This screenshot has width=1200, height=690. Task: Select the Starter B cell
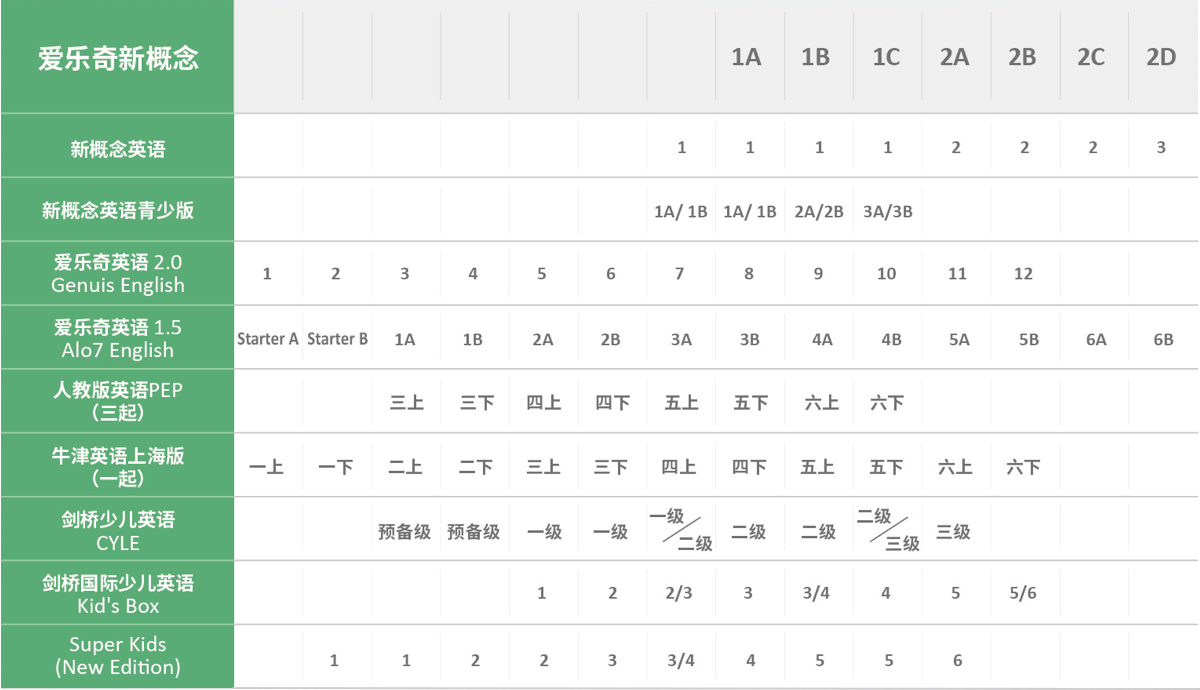337,339
